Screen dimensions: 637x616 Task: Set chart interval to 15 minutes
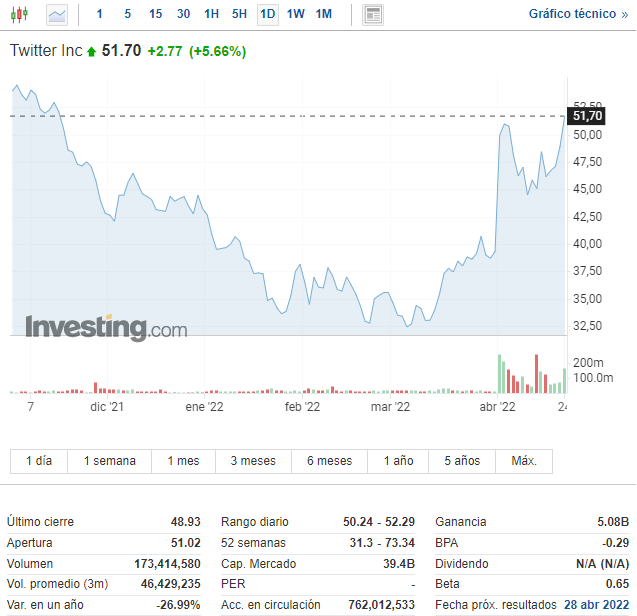coord(155,14)
